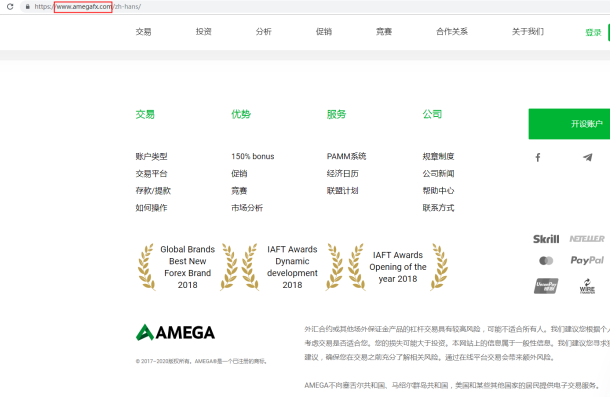Click the green 优势 footer heading

tap(241, 114)
